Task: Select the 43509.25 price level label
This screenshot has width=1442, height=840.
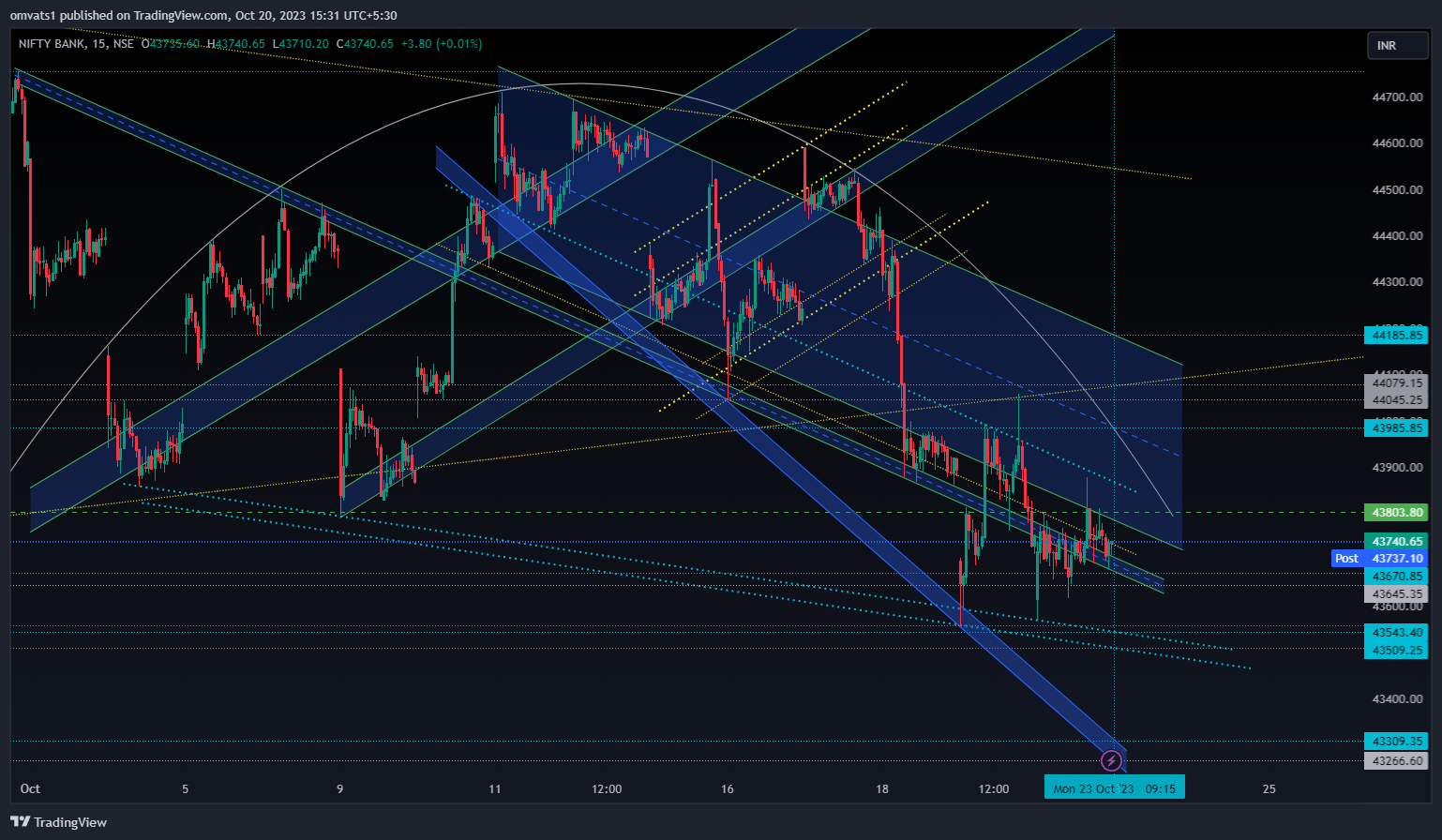Action: click(1396, 651)
